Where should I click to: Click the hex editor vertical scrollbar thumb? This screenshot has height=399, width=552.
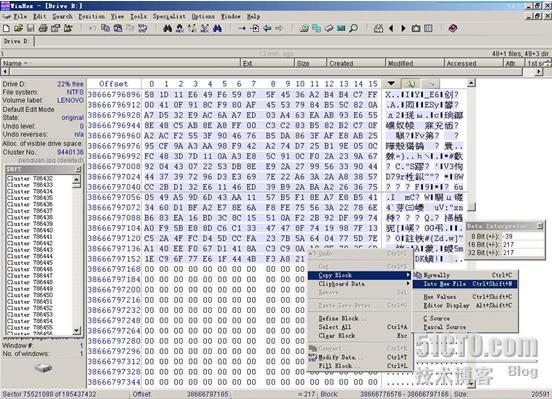coord(471,207)
